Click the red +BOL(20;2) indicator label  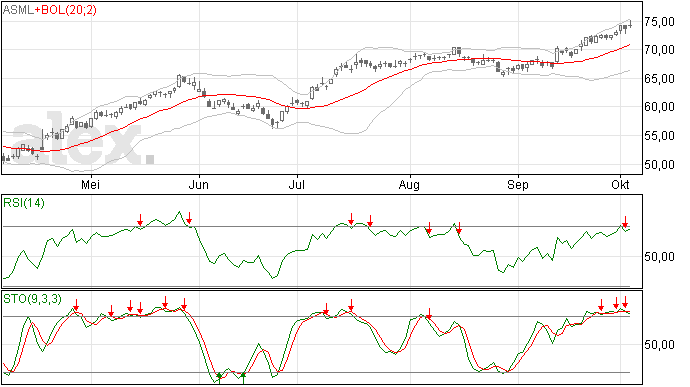66,10
